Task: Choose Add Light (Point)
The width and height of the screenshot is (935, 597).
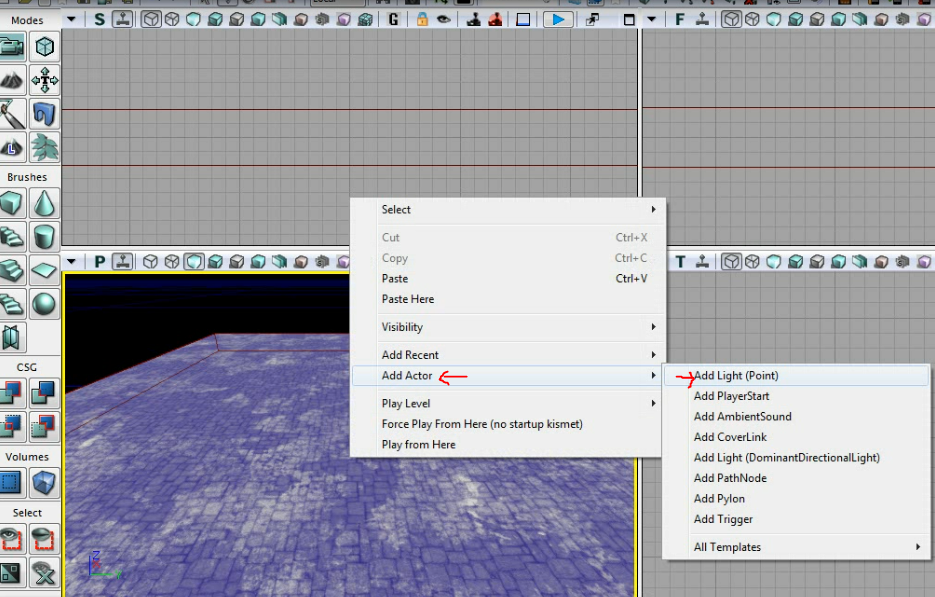Action: point(796,376)
